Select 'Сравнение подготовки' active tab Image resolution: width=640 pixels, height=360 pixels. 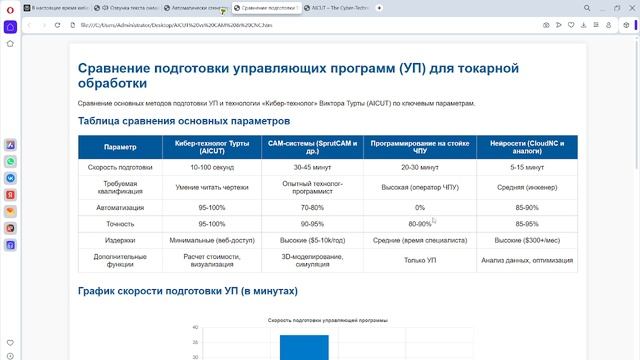pyautogui.click(x=267, y=8)
